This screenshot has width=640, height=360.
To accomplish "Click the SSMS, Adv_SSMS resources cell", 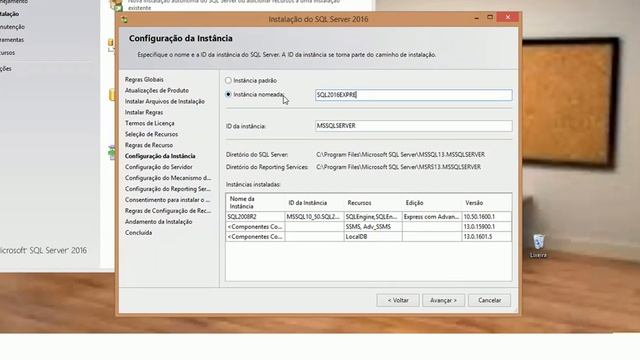I will pos(373,227).
